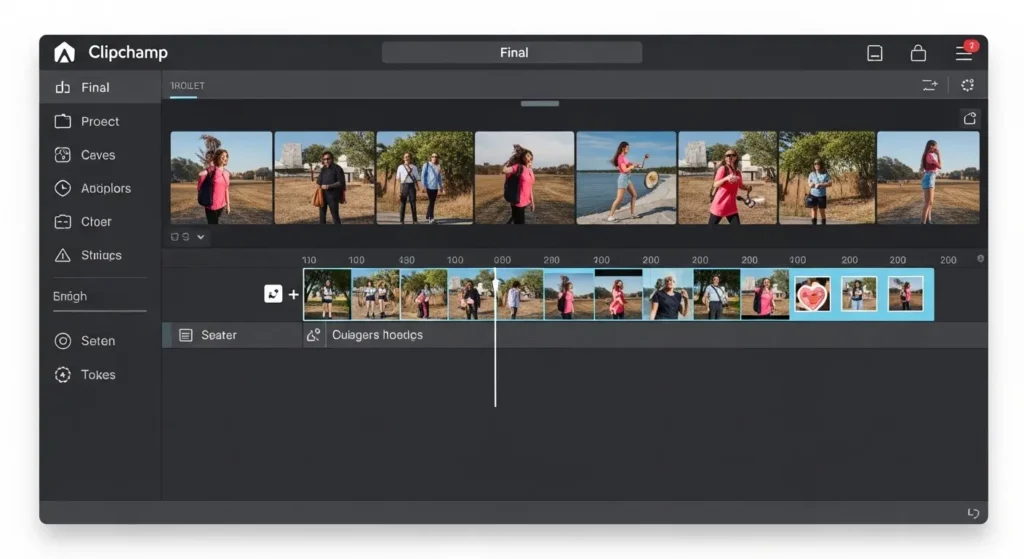Open the hamburger menu with notification badge

(963, 53)
